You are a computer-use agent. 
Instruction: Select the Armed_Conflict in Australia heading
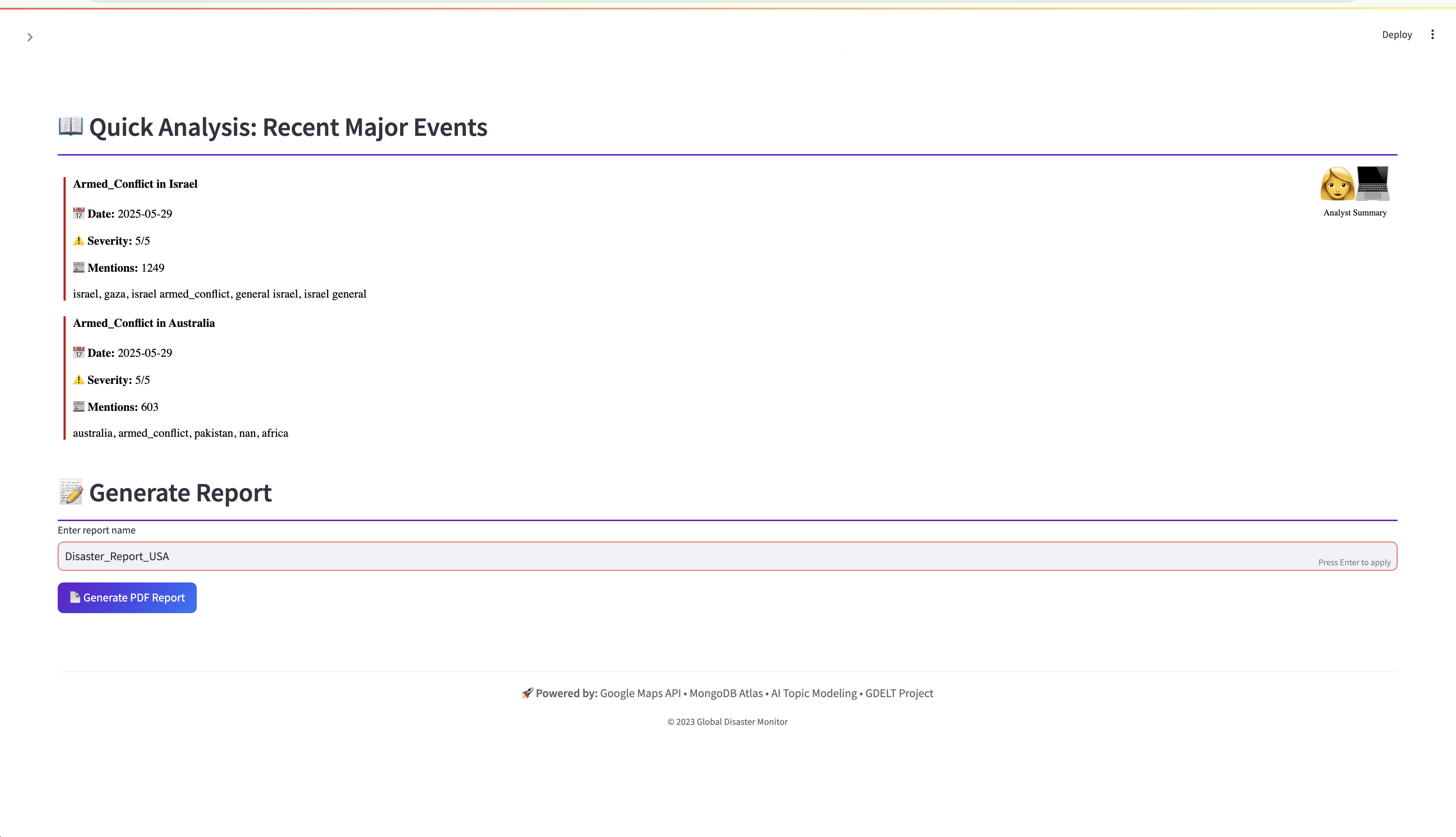(x=143, y=323)
